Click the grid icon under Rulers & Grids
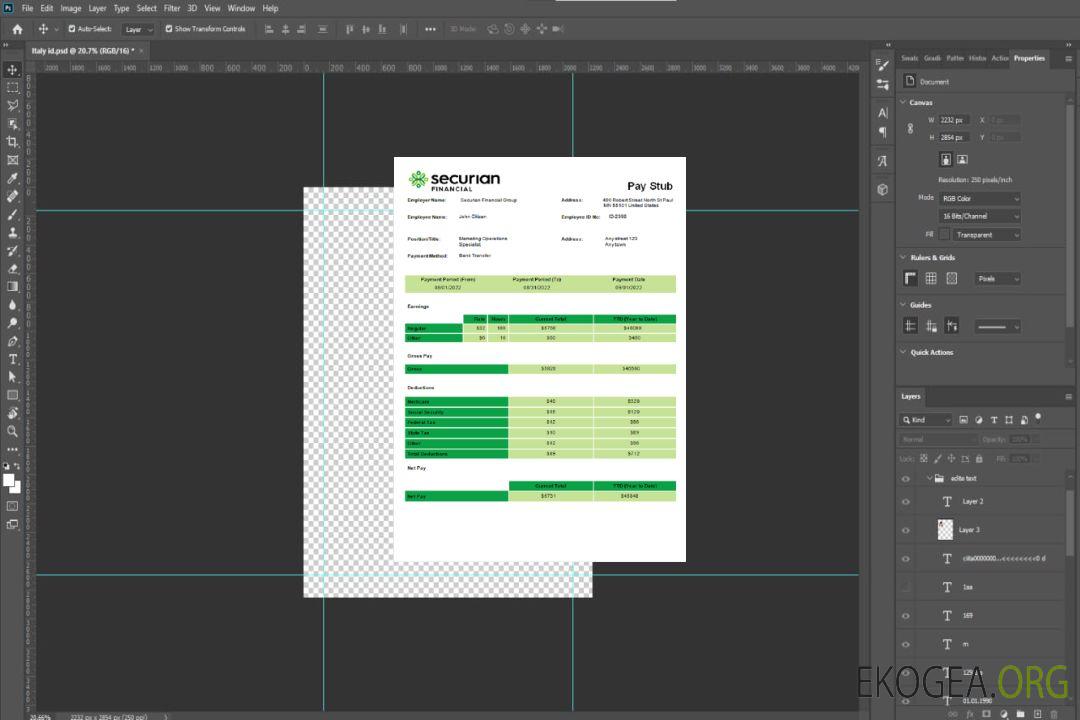 [x=930, y=279]
